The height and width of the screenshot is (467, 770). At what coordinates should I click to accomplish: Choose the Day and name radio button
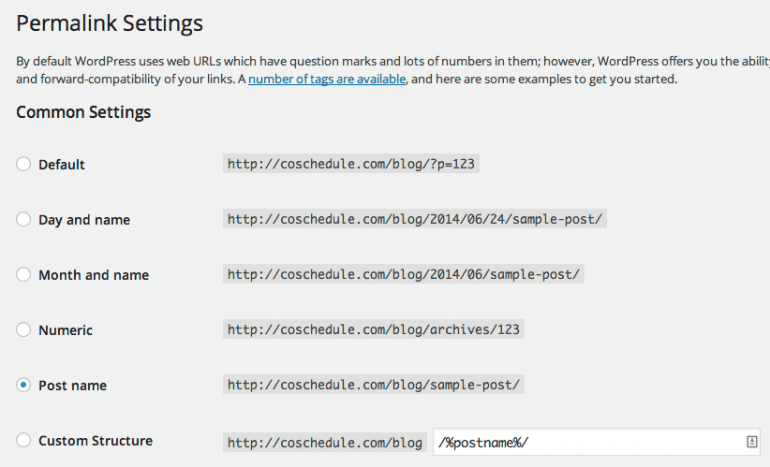24,219
